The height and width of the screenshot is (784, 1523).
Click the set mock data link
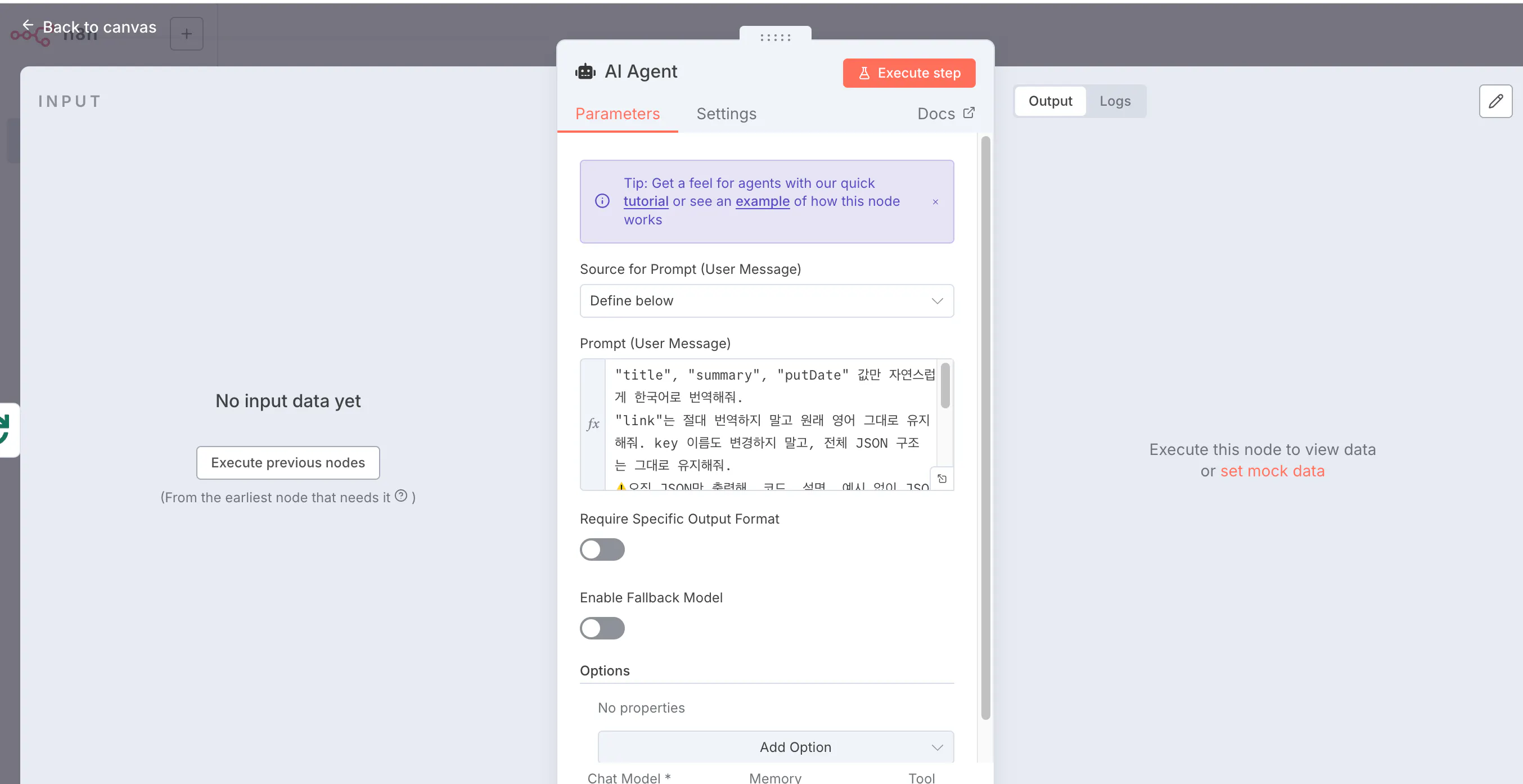1272,471
